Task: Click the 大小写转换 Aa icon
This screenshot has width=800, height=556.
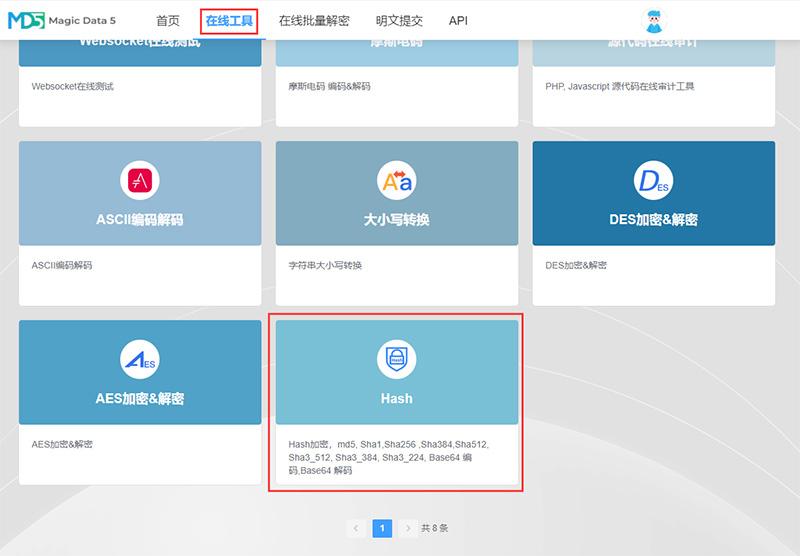Action: [x=396, y=180]
